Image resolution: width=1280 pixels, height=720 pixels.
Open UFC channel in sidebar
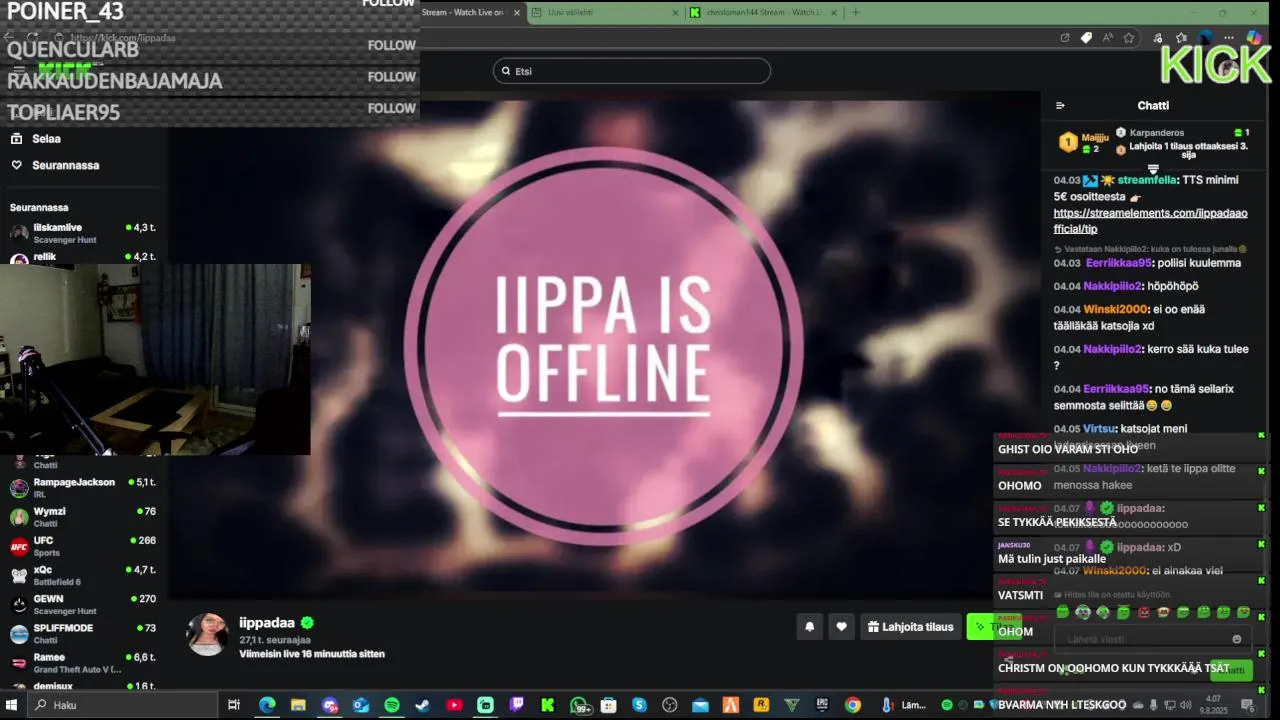click(x=83, y=546)
